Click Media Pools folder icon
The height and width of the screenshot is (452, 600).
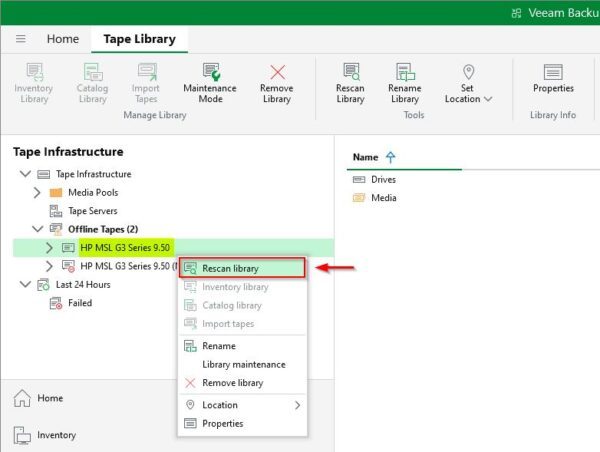coord(56,193)
